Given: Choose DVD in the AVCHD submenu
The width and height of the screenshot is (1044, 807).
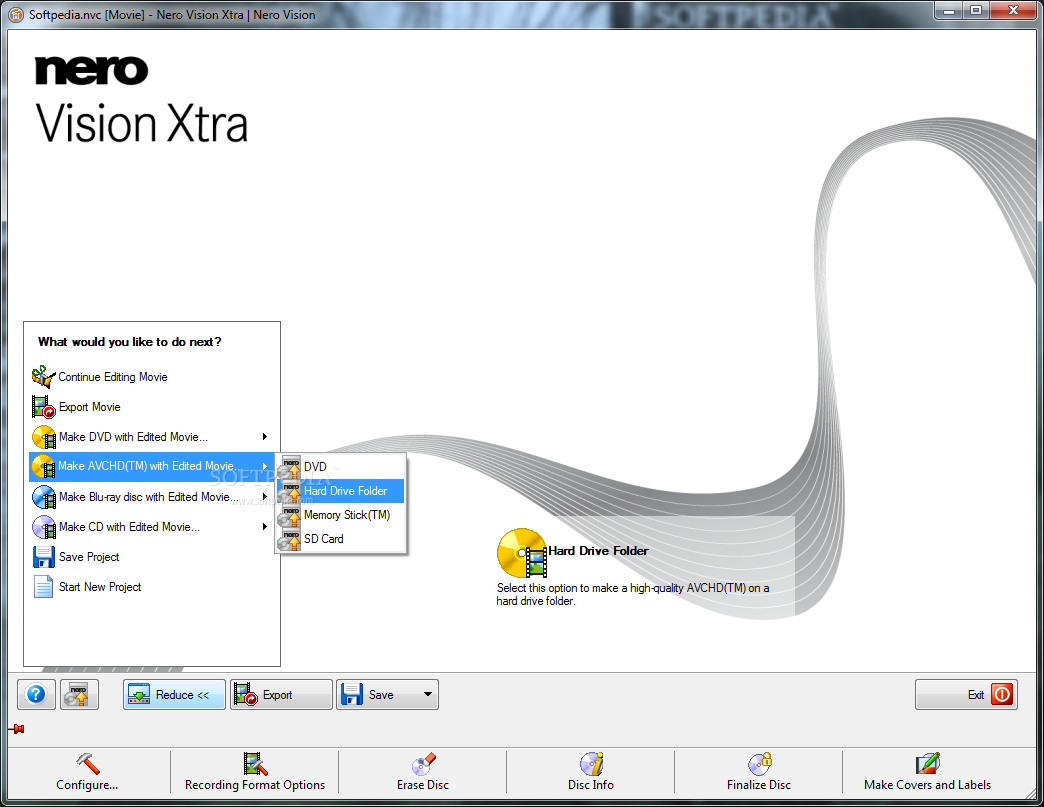Looking at the screenshot, I should point(340,467).
